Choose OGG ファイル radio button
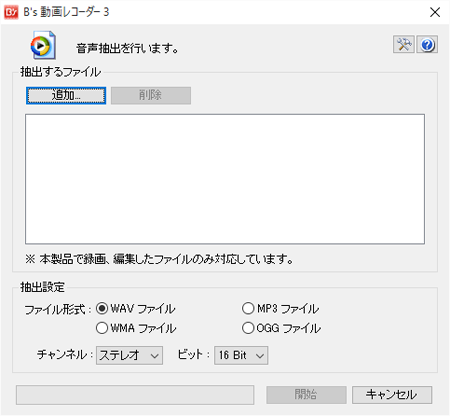 pyautogui.click(x=248, y=328)
